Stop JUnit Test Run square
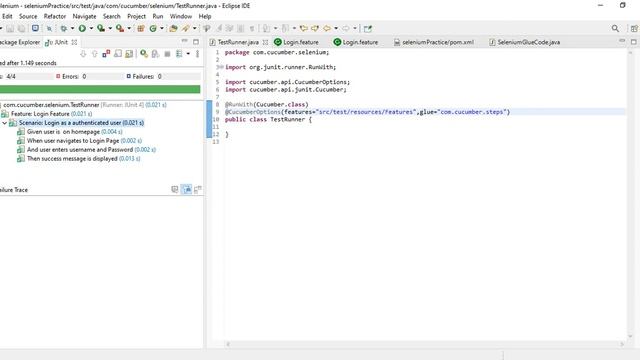The image size is (640, 360). pos(167,54)
